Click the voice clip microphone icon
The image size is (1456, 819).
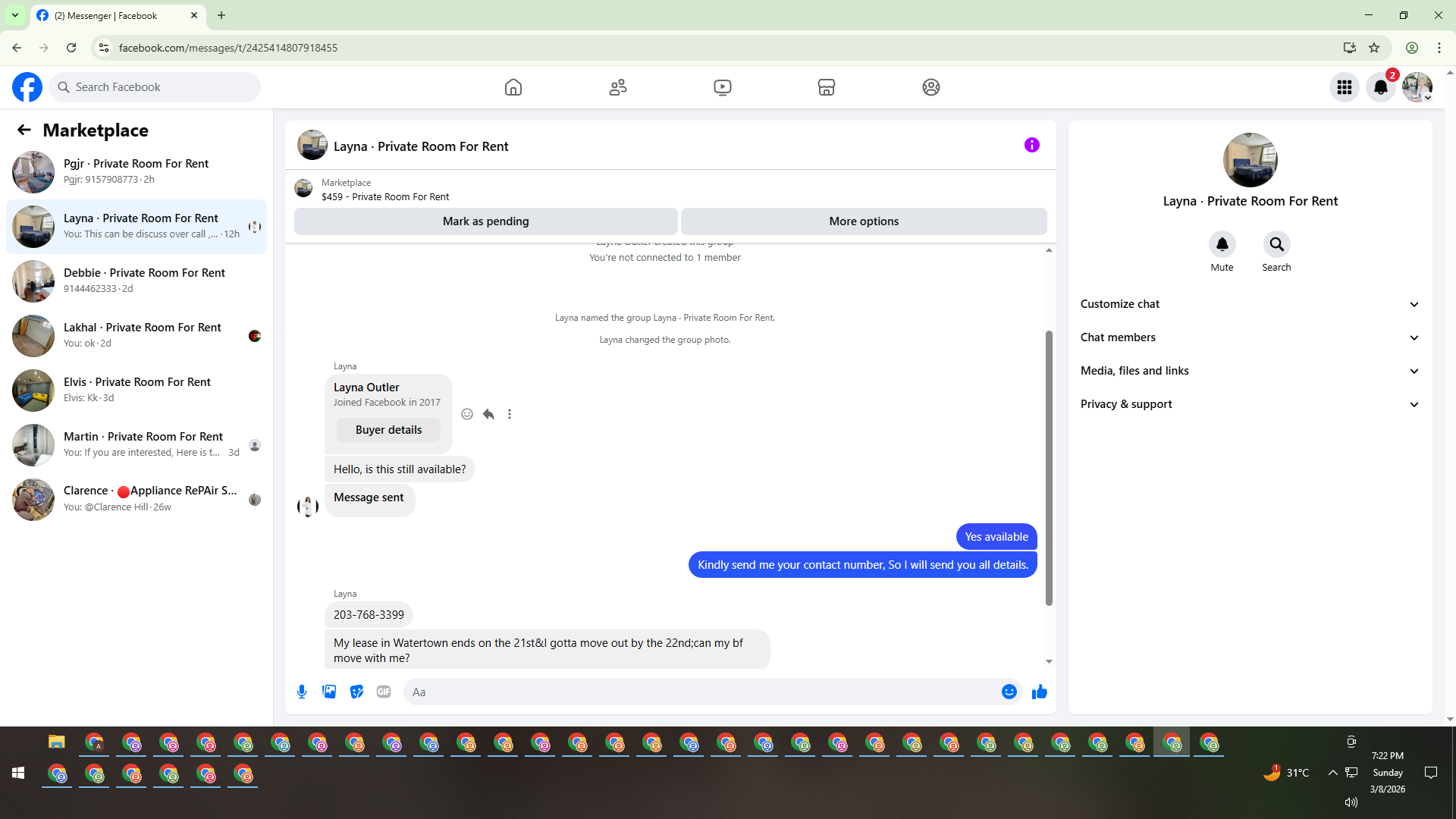302,692
